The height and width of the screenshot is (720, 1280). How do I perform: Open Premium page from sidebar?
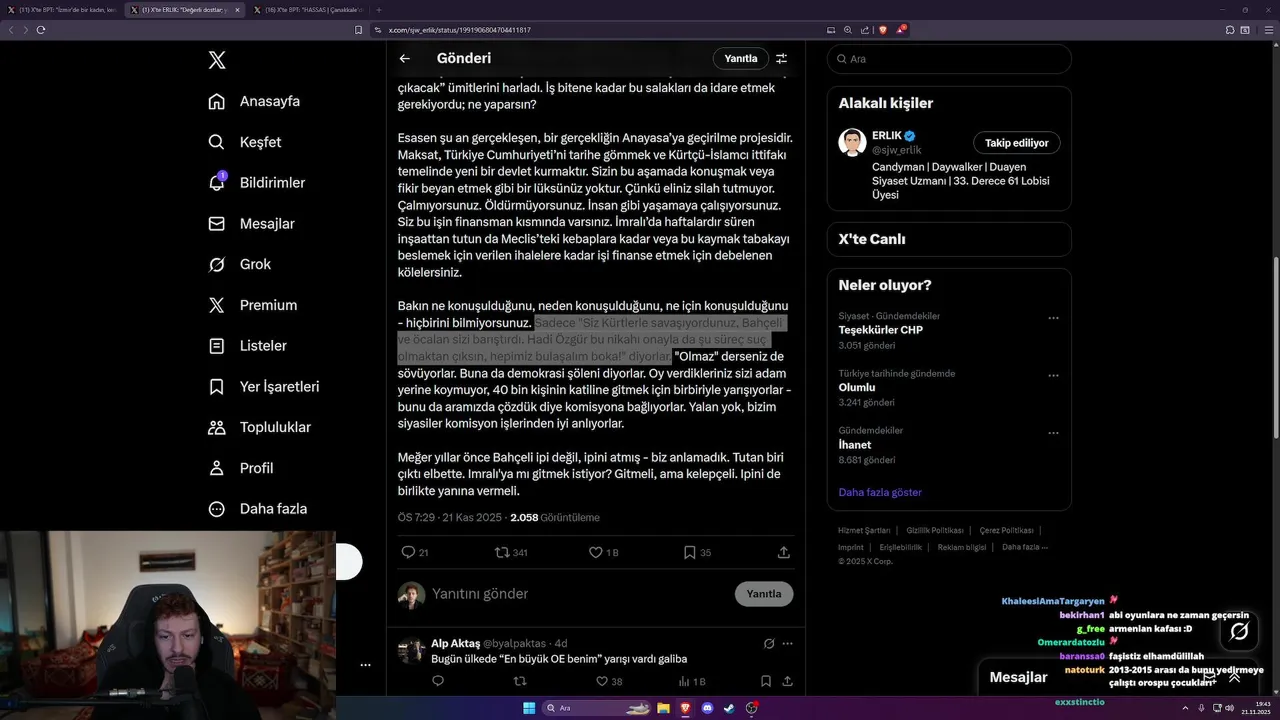(x=252, y=305)
